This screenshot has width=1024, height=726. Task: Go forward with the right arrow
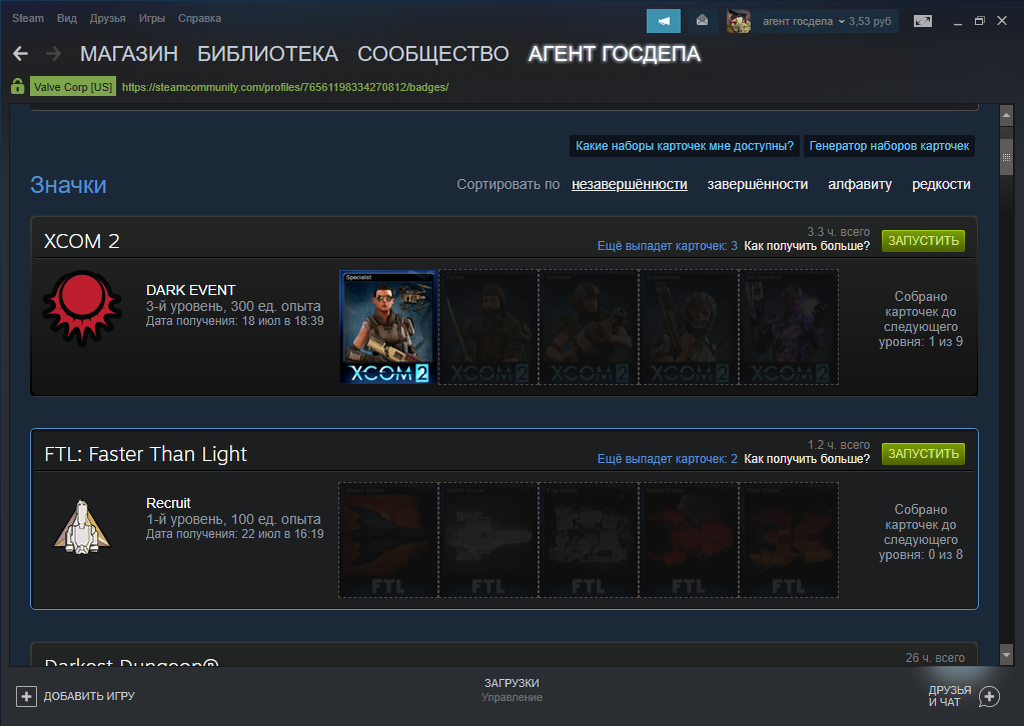54,54
